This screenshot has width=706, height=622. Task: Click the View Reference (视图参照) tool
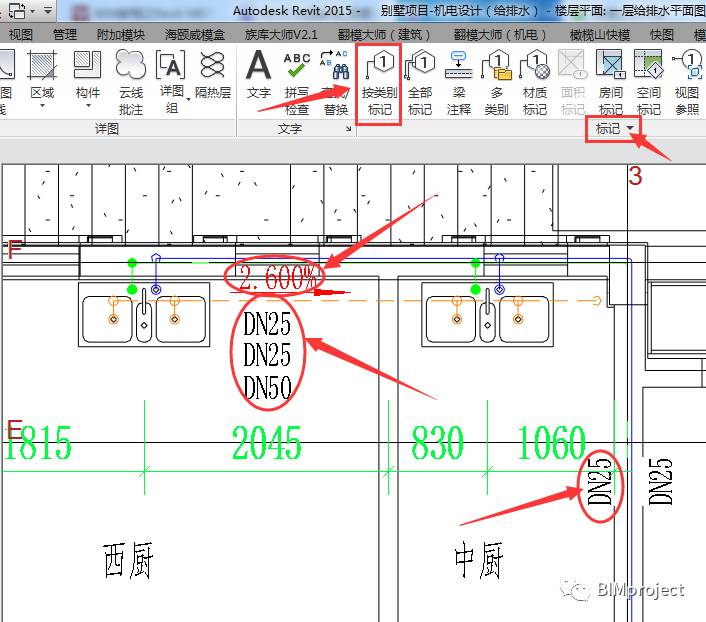(687, 83)
